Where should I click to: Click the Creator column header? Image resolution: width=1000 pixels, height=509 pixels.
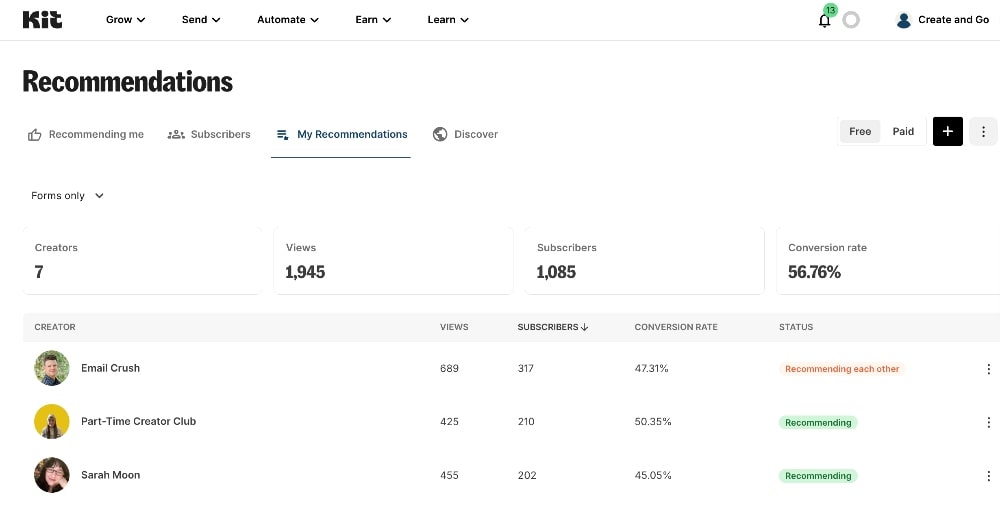(55, 327)
